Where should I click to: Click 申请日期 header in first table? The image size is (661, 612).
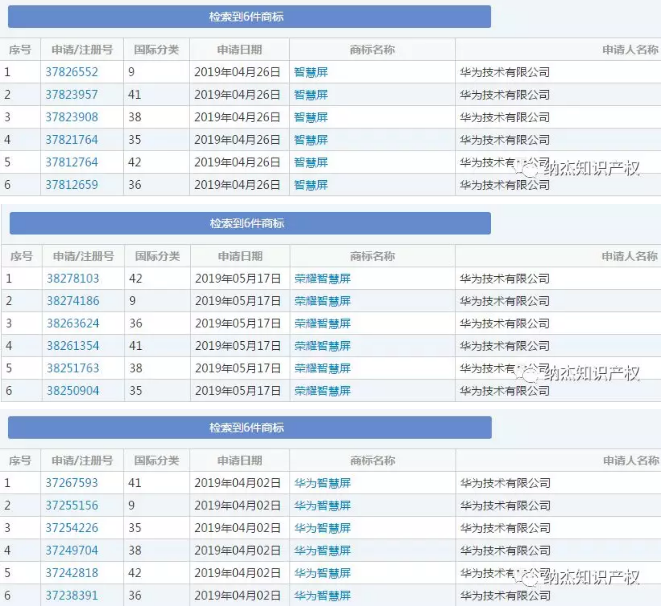(x=239, y=50)
